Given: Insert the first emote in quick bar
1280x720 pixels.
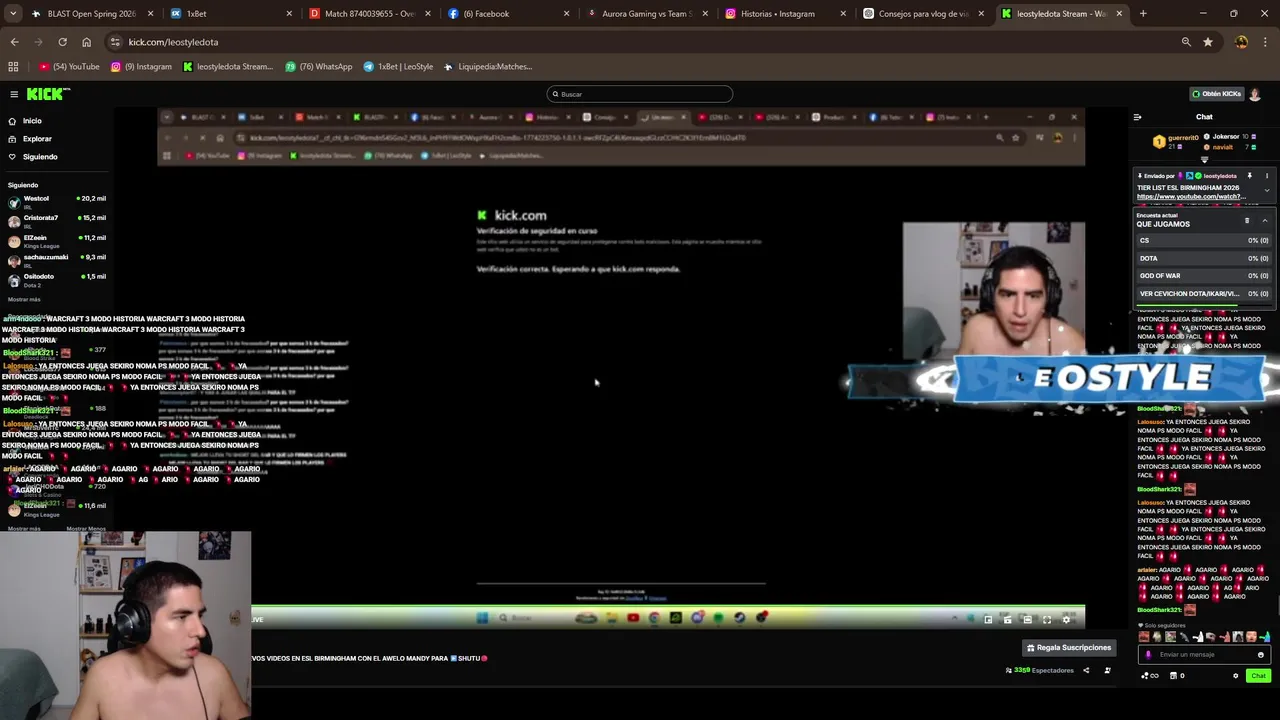Looking at the screenshot, I should (1144, 637).
